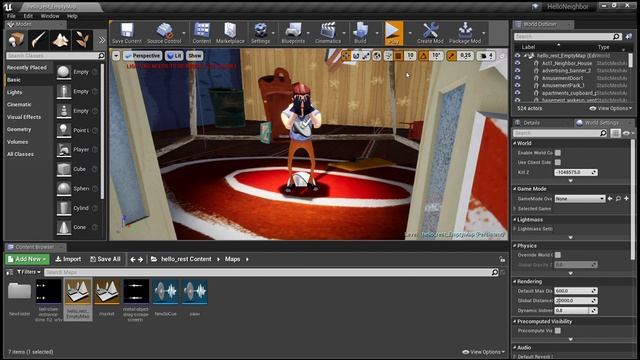Select the scale gizmo in the viewport toolbar

[x=367, y=56]
